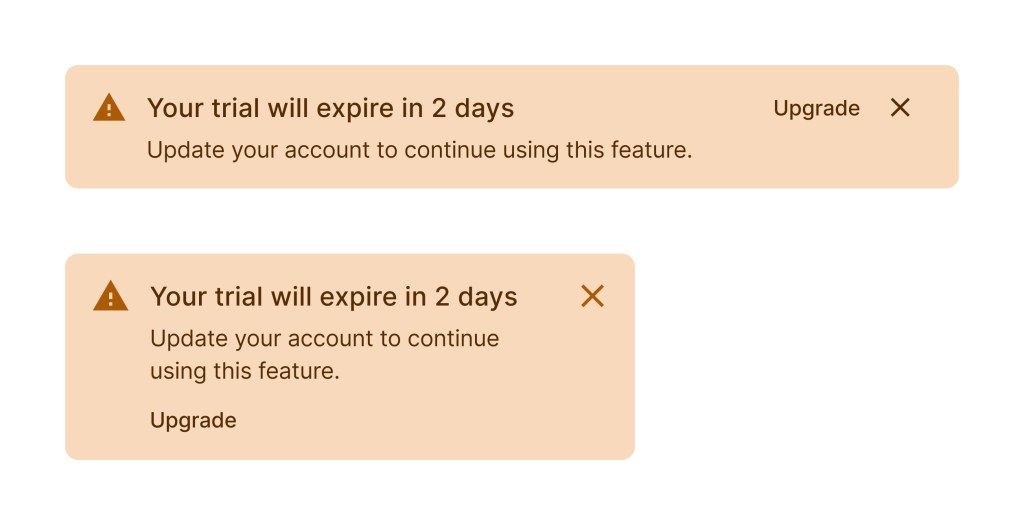Screen dimensions: 1024x525
Task: Click "2 days" in the compact banner heading
Action: (476, 297)
